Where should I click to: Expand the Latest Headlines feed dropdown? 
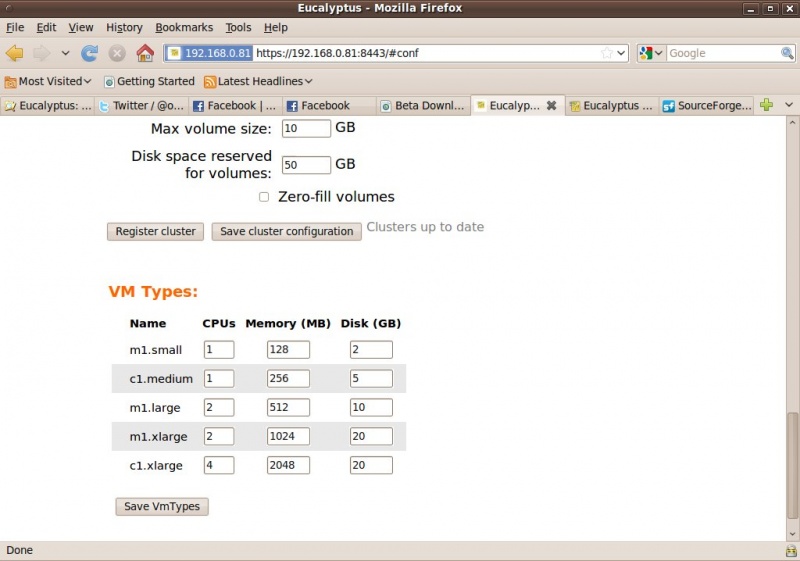coord(258,81)
